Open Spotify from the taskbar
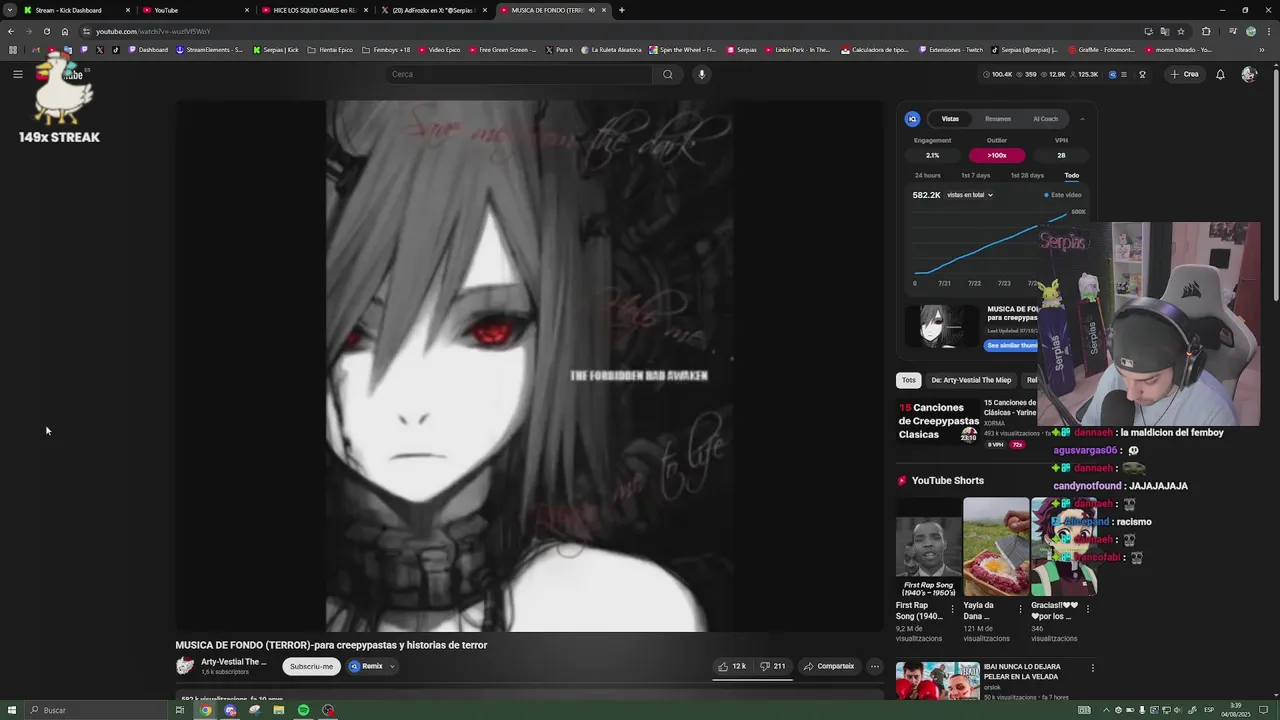This screenshot has height=720, width=1280. 303,710
